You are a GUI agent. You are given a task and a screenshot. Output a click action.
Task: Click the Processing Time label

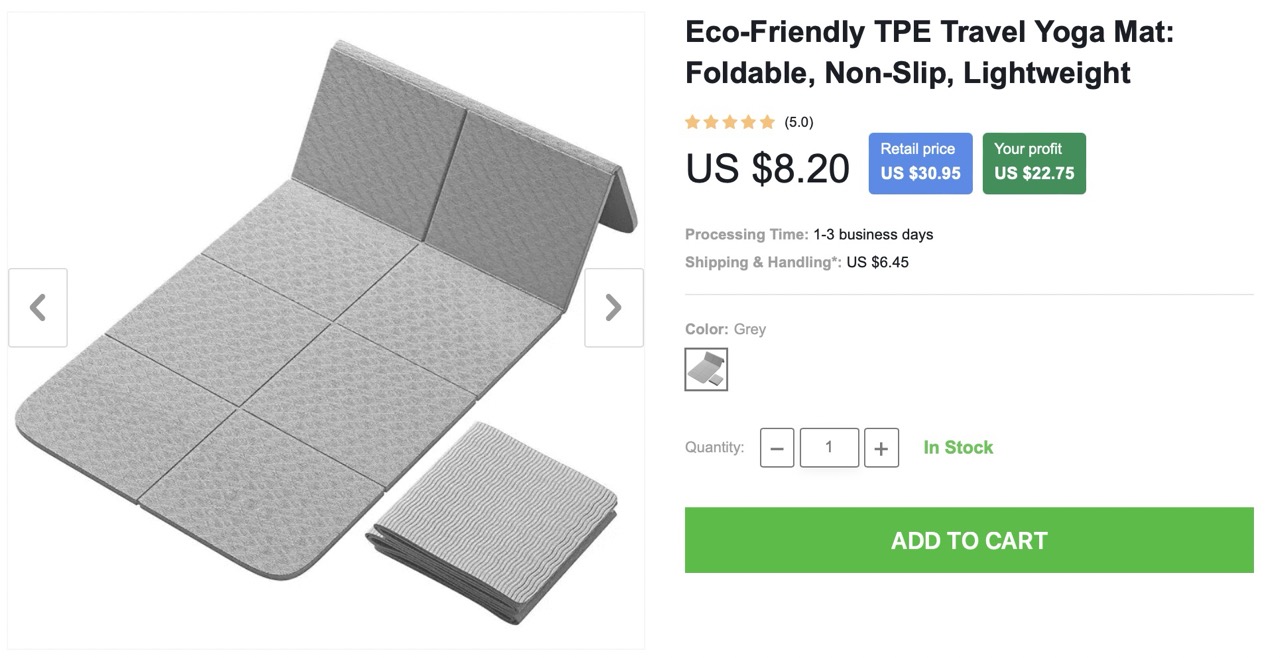point(746,234)
